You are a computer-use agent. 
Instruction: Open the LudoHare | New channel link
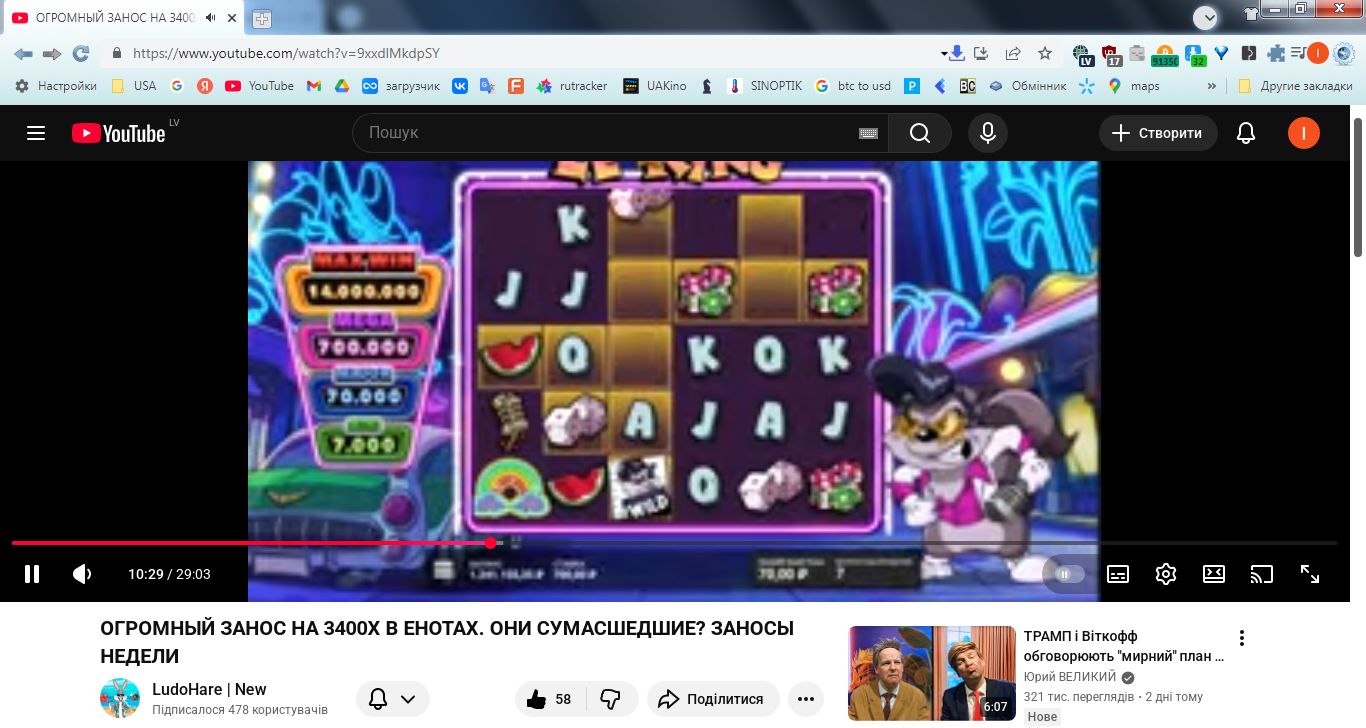[209, 689]
